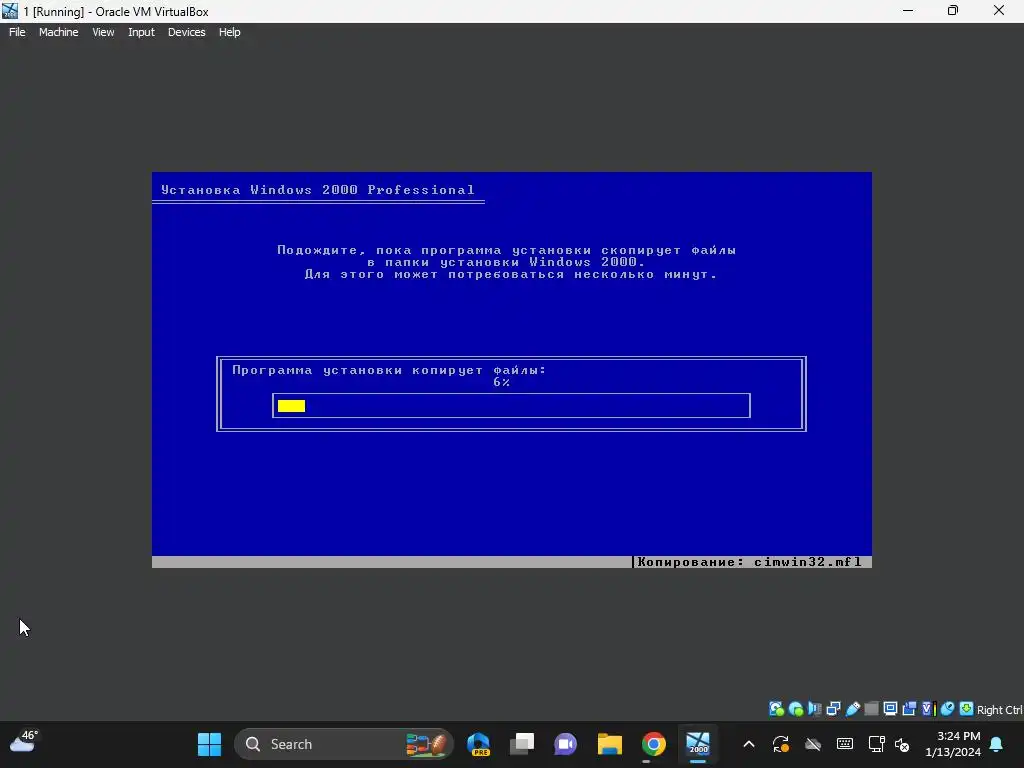1024x768 pixels.
Task: Click the display status icon
Action: pyautogui.click(x=890, y=709)
